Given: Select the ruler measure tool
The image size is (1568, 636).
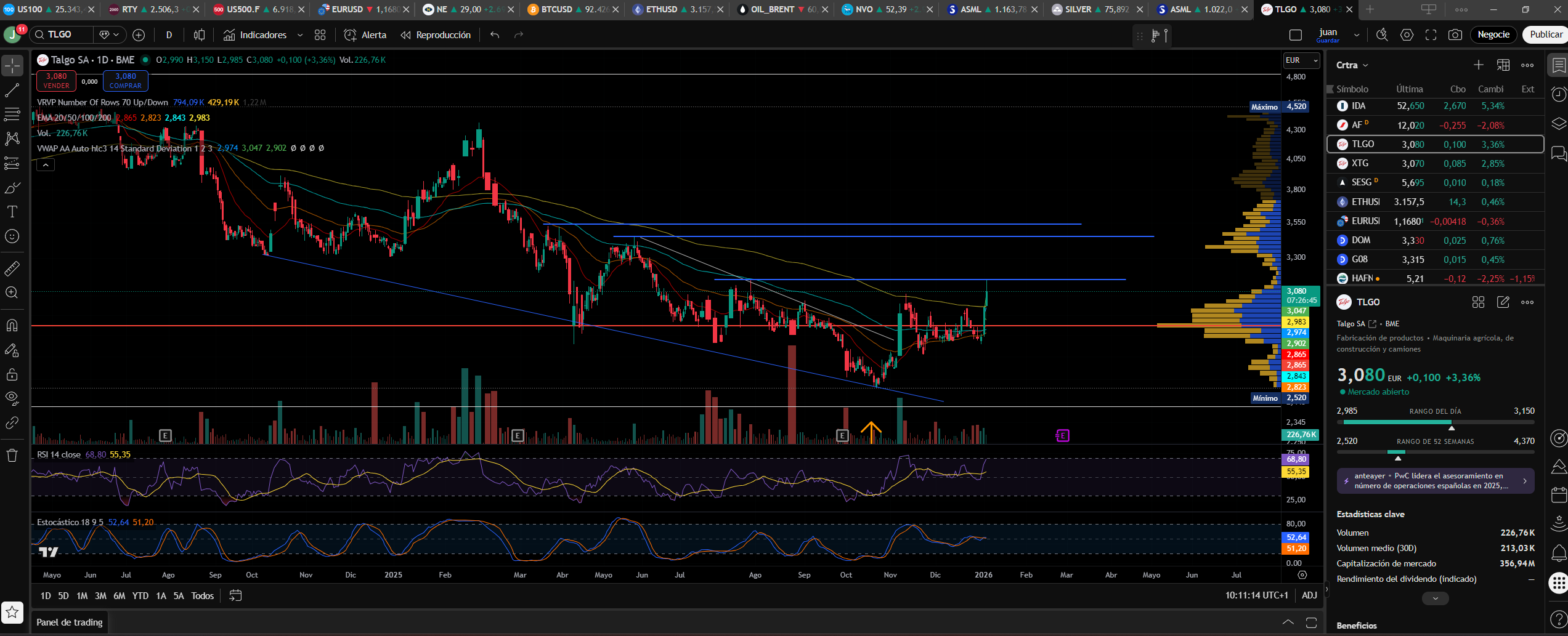Looking at the screenshot, I should click(x=12, y=268).
